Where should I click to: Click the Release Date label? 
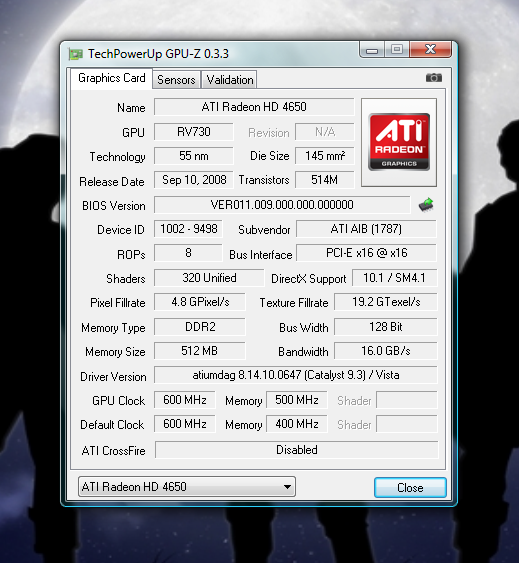(112, 182)
